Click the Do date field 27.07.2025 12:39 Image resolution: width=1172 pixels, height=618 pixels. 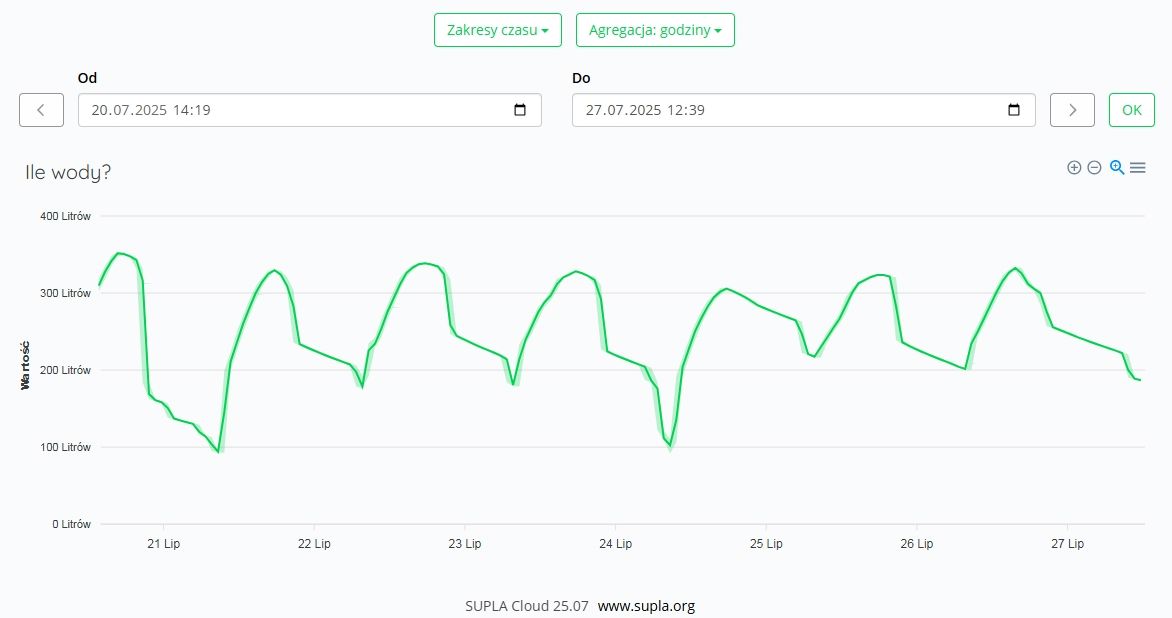pyautogui.click(x=804, y=110)
